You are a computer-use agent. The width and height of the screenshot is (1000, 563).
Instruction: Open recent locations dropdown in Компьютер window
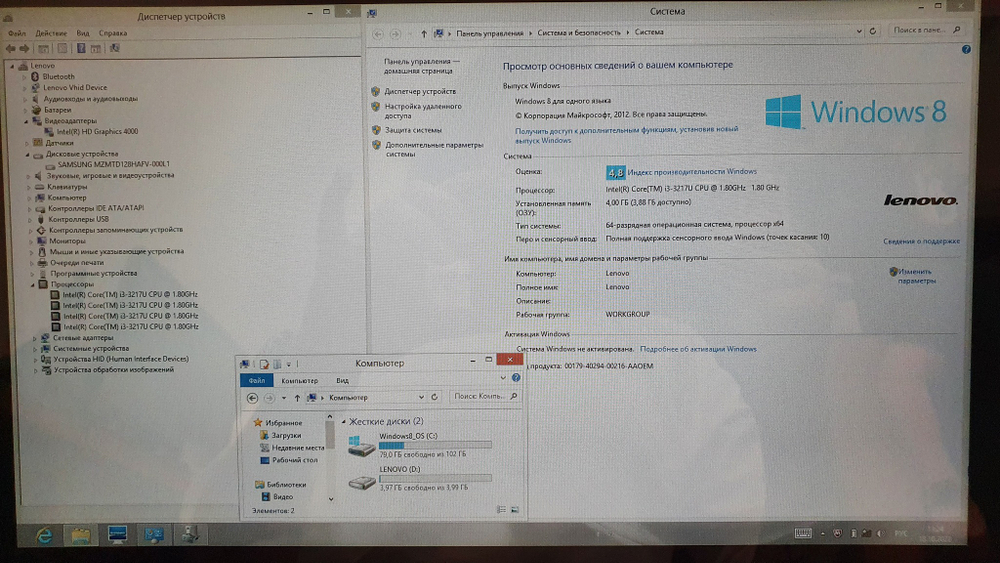[x=284, y=398]
